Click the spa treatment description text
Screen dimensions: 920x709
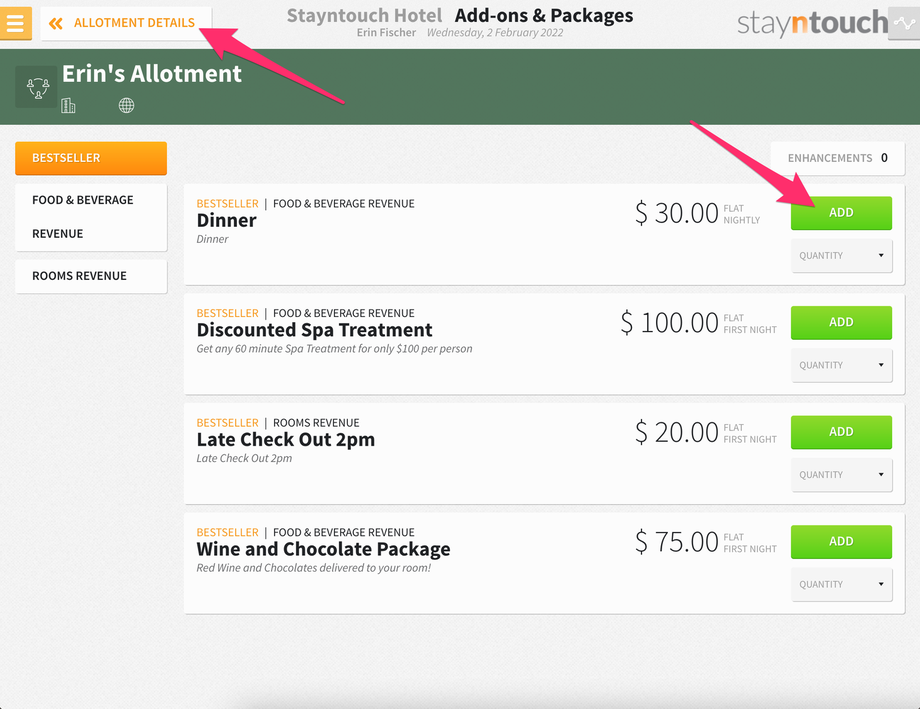[x=334, y=349]
